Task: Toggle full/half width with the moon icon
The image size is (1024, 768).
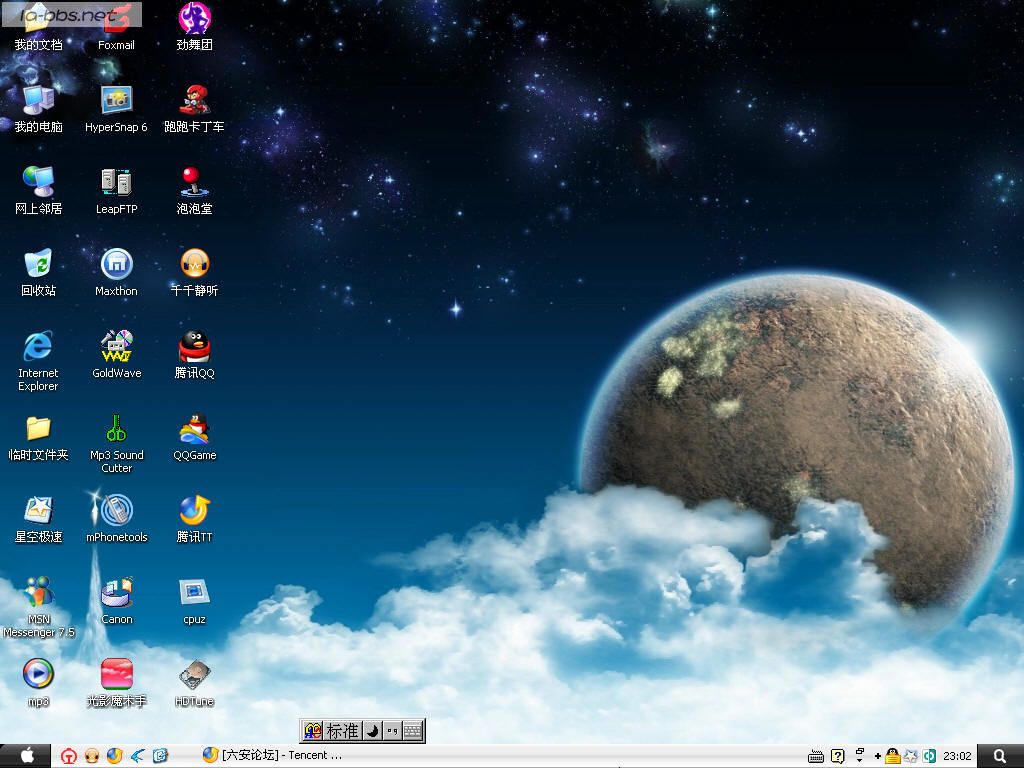Action: [373, 731]
